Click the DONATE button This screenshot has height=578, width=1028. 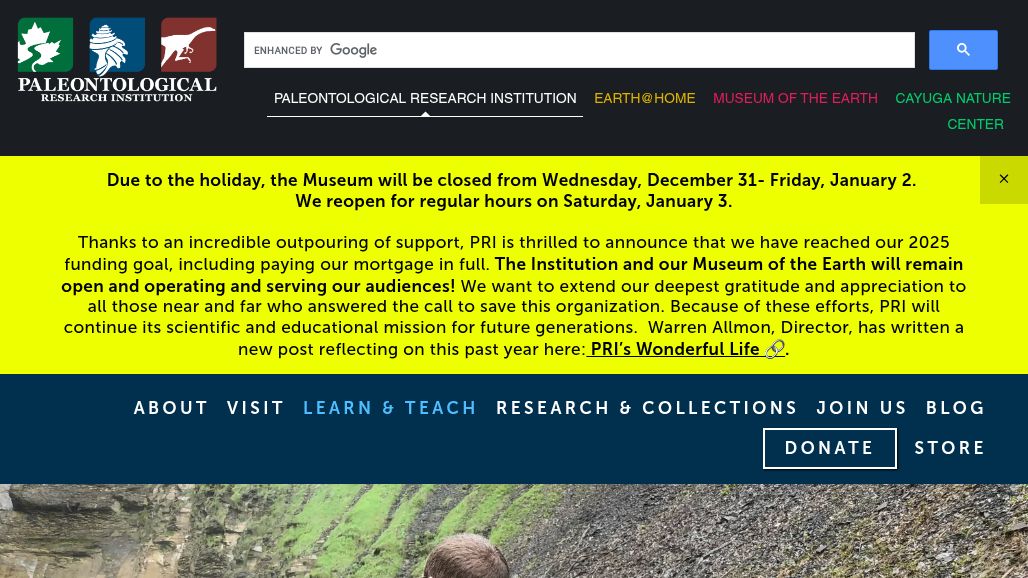pos(829,448)
